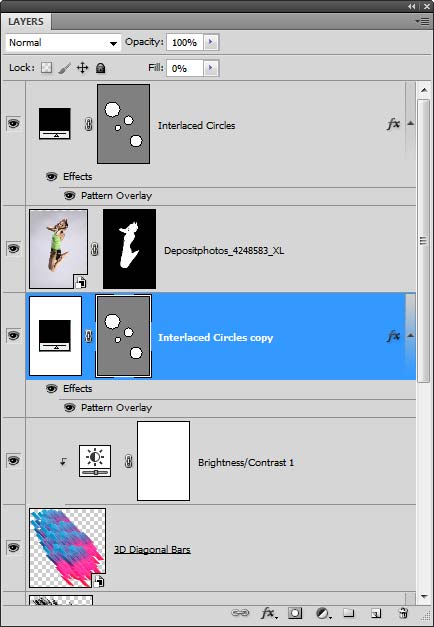Click the vertical scrollbar thumb

pyautogui.click(x=424, y=241)
